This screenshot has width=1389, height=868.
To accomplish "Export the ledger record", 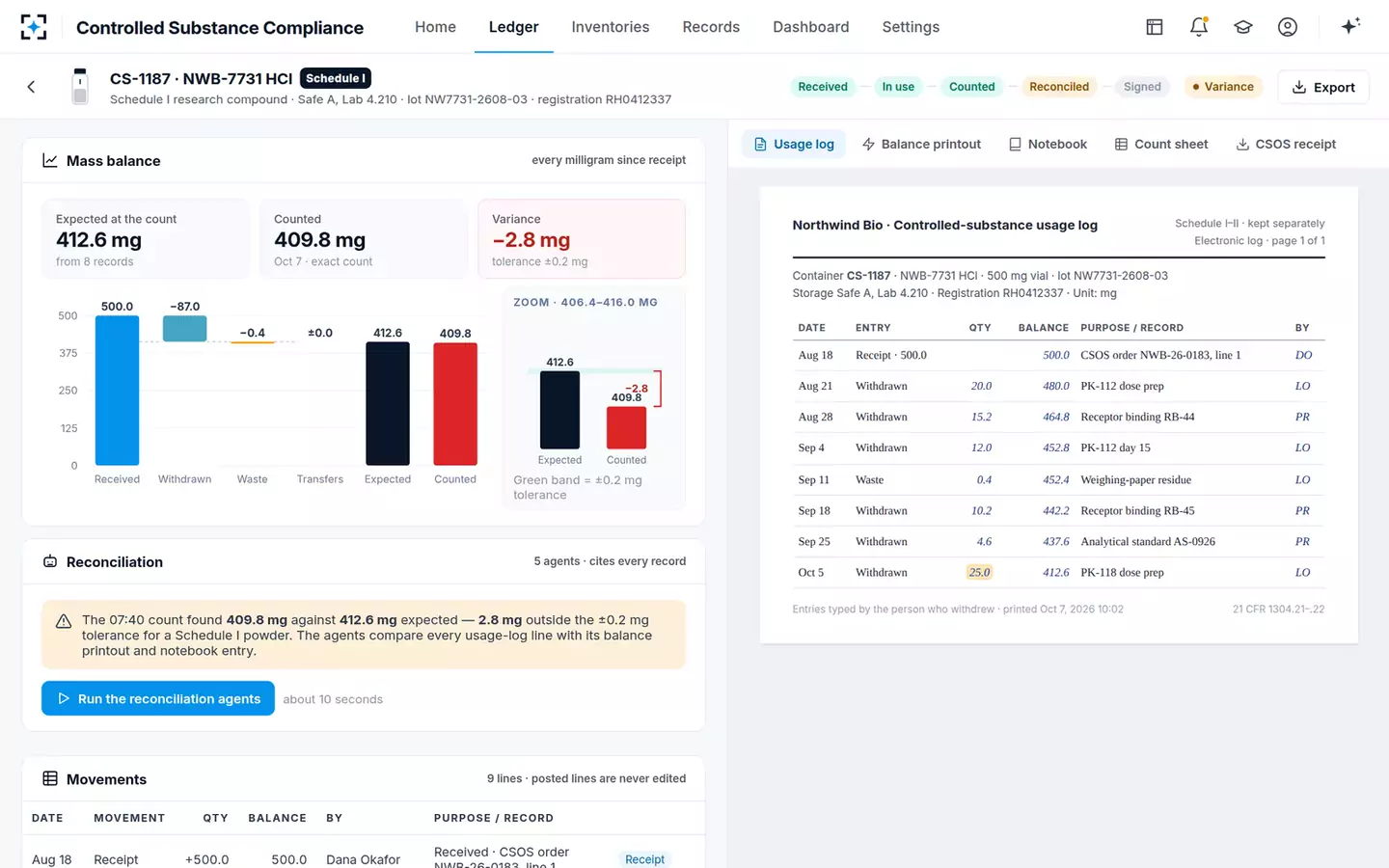I will 1323,87.
